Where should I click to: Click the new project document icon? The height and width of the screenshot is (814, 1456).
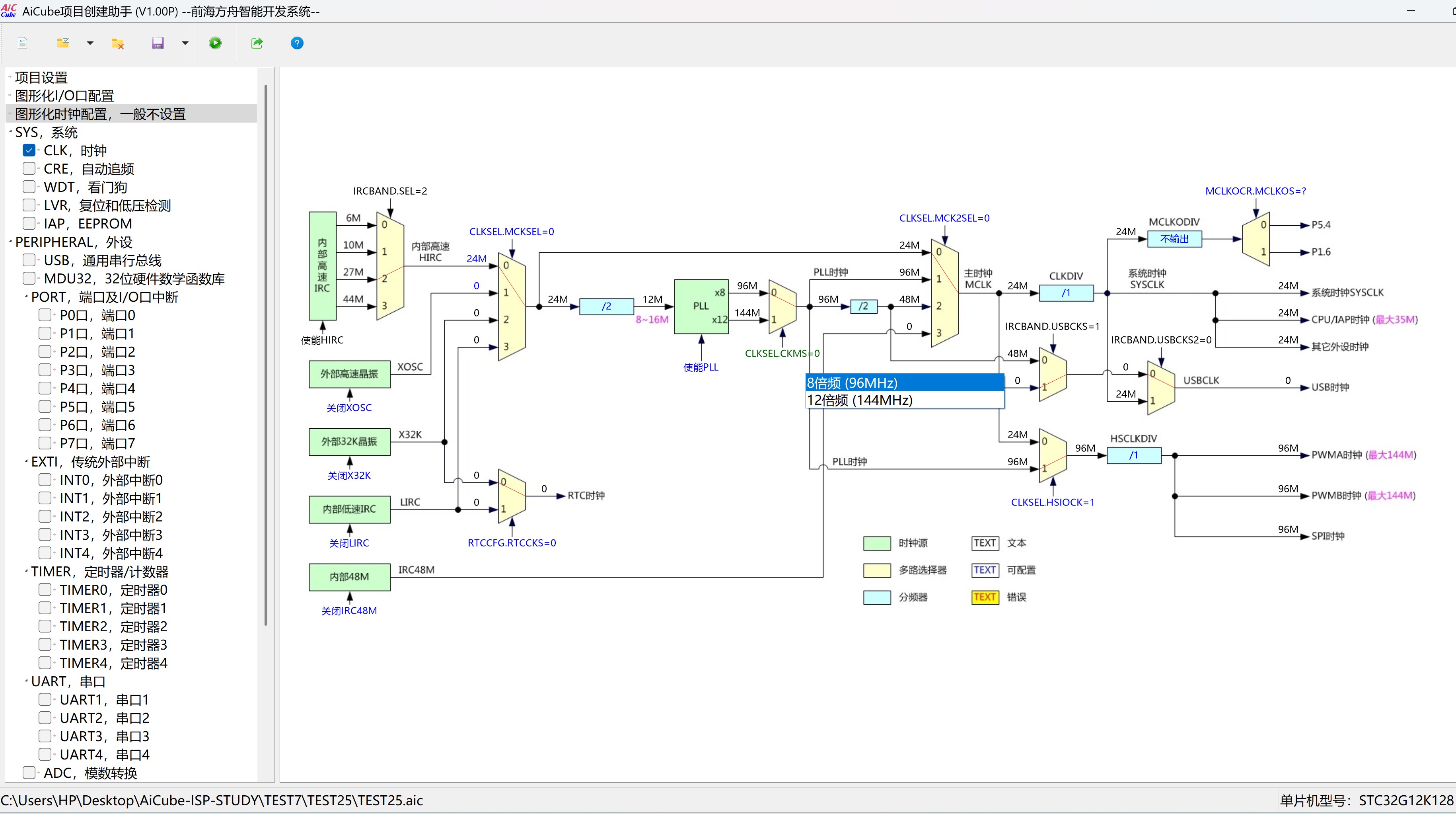[x=23, y=43]
